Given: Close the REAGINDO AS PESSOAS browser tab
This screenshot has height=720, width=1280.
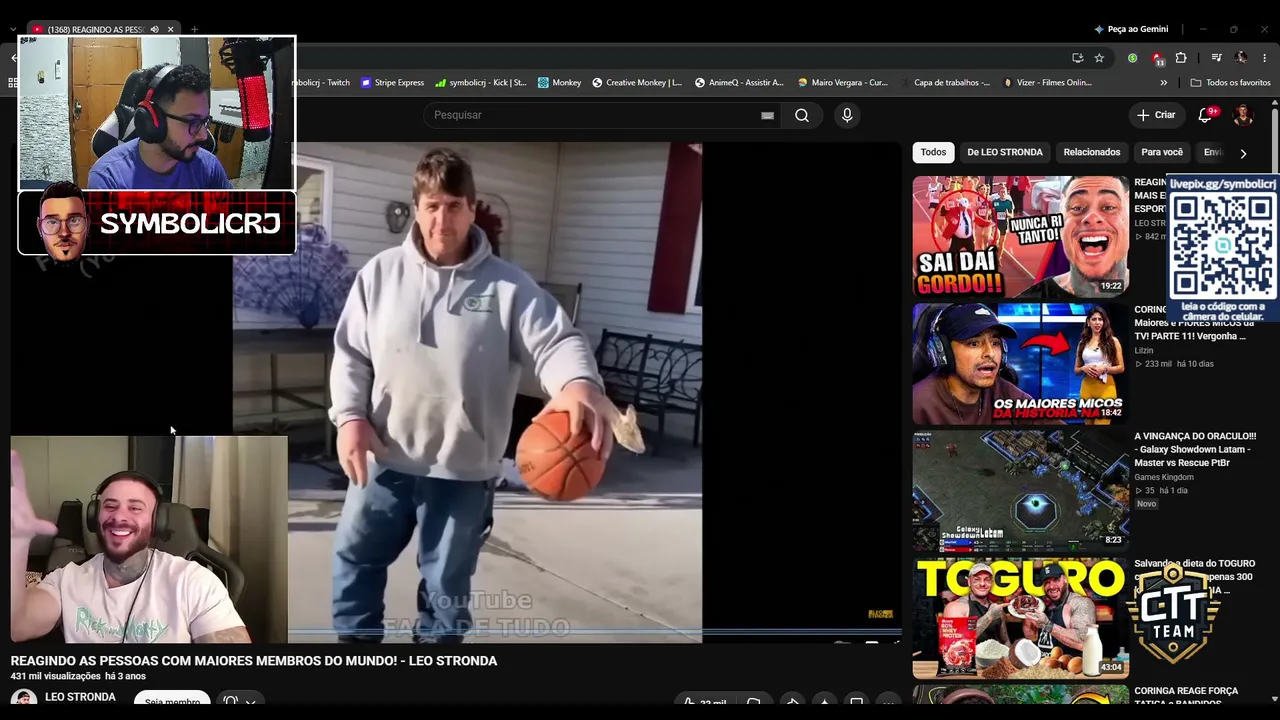Looking at the screenshot, I should tap(170, 30).
